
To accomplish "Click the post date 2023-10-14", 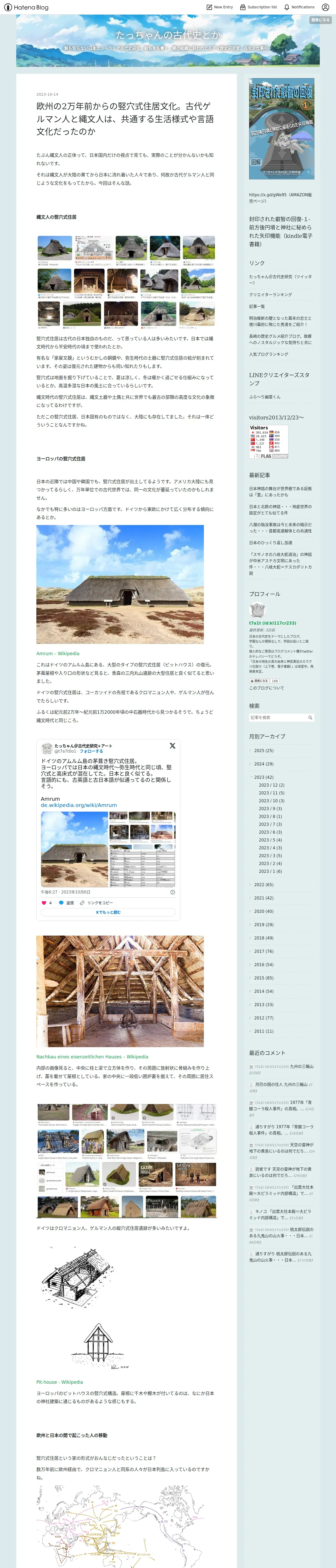I will [x=47, y=94].
